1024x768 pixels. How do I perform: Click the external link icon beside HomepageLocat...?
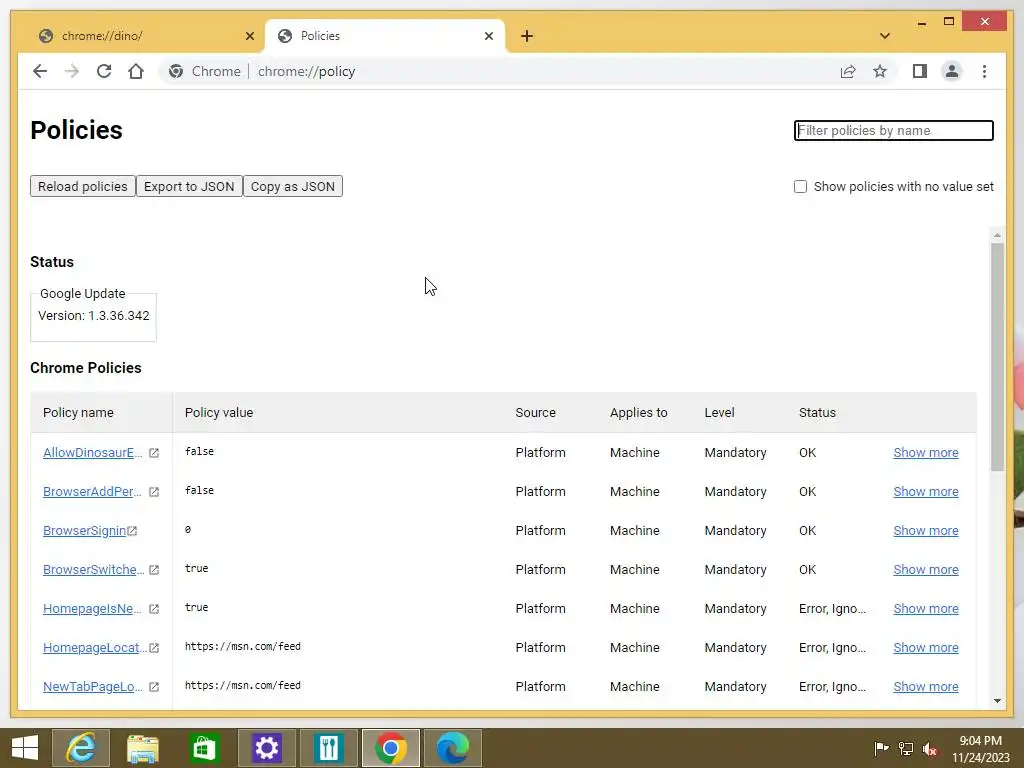click(154, 648)
